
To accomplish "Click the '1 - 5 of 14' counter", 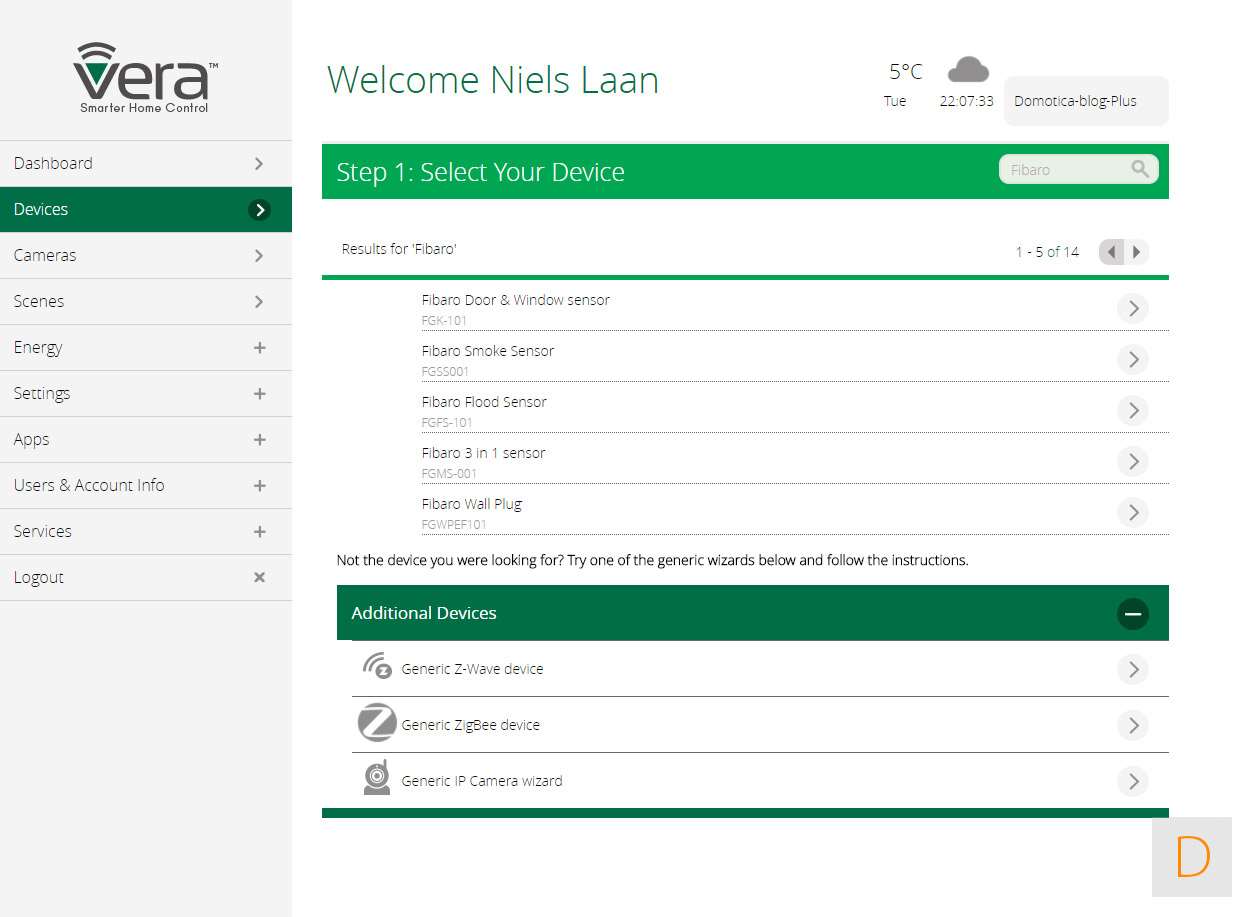I will coord(1047,252).
